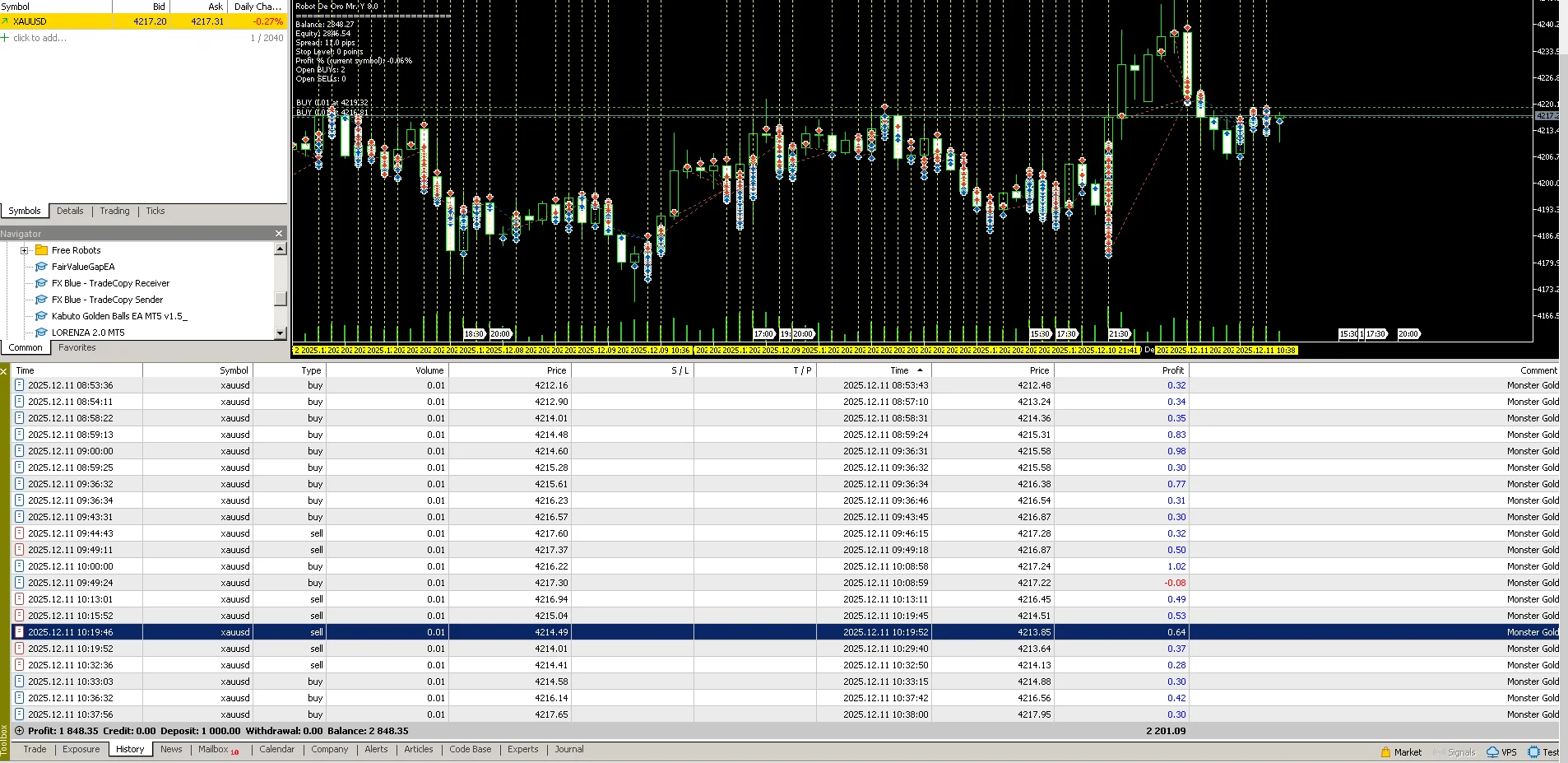The image size is (1568, 763).
Task: Click the Free Robots folder icon
Action: point(41,250)
